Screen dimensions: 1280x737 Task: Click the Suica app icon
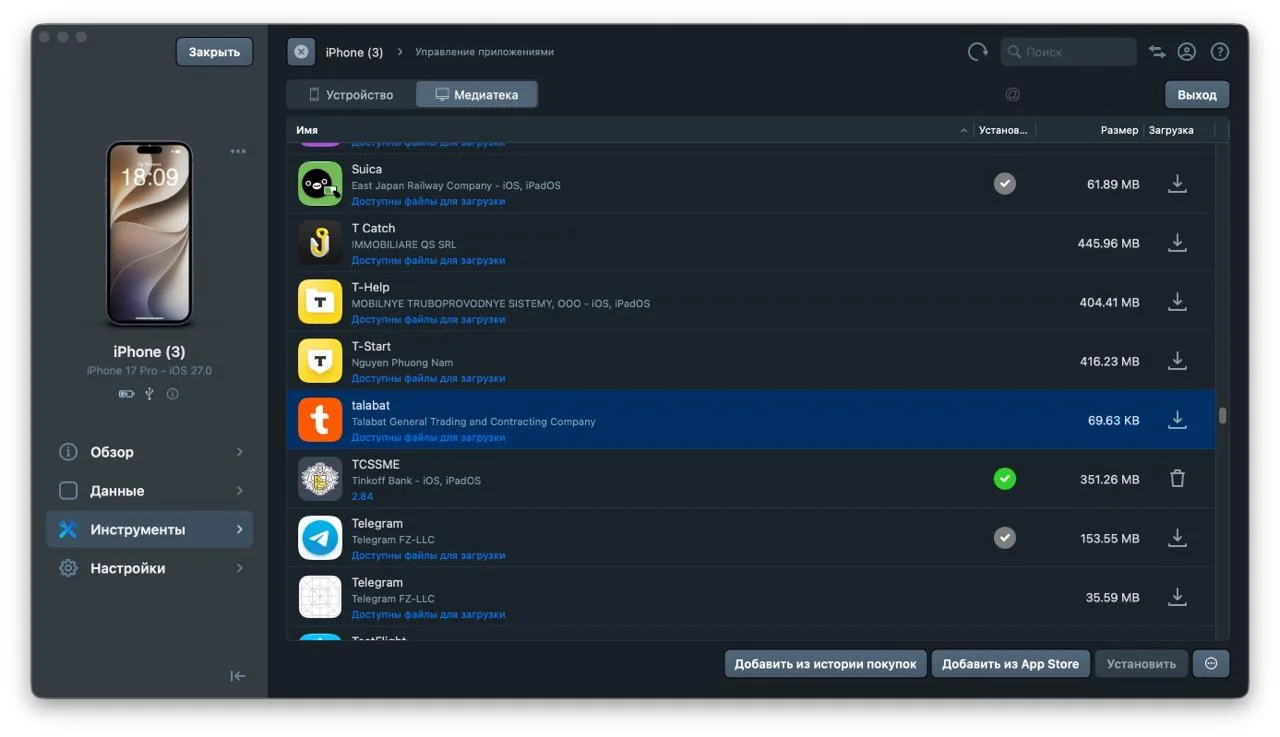(320, 184)
